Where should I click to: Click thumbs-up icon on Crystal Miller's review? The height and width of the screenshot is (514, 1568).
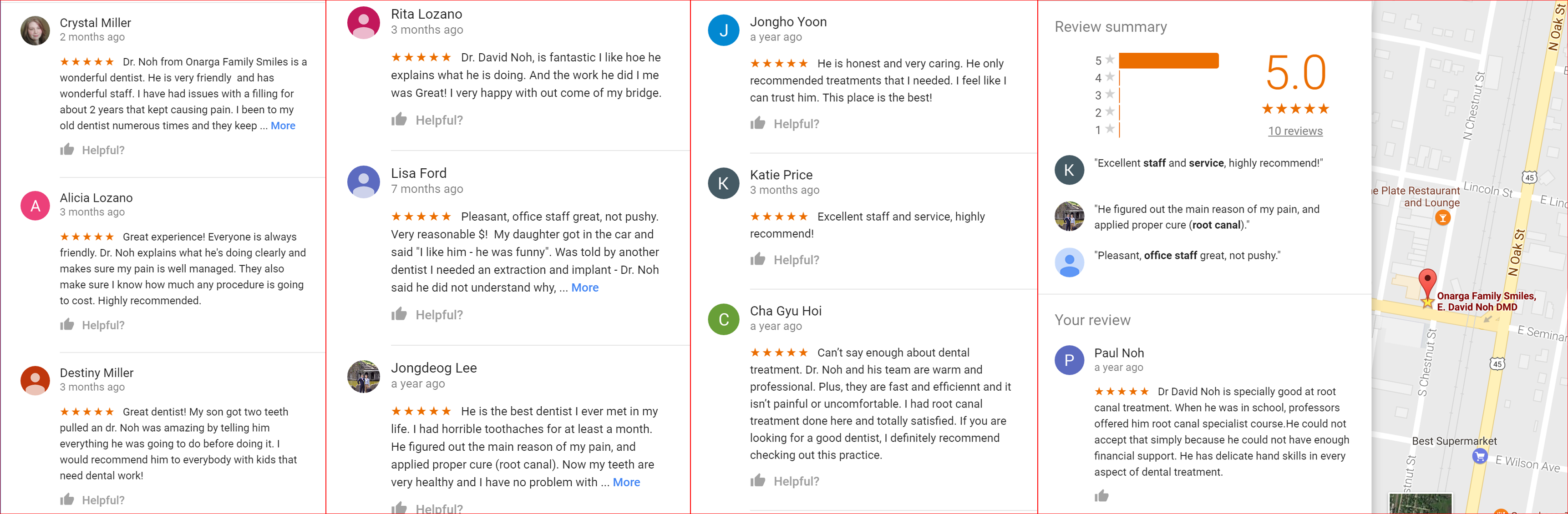pos(67,150)
